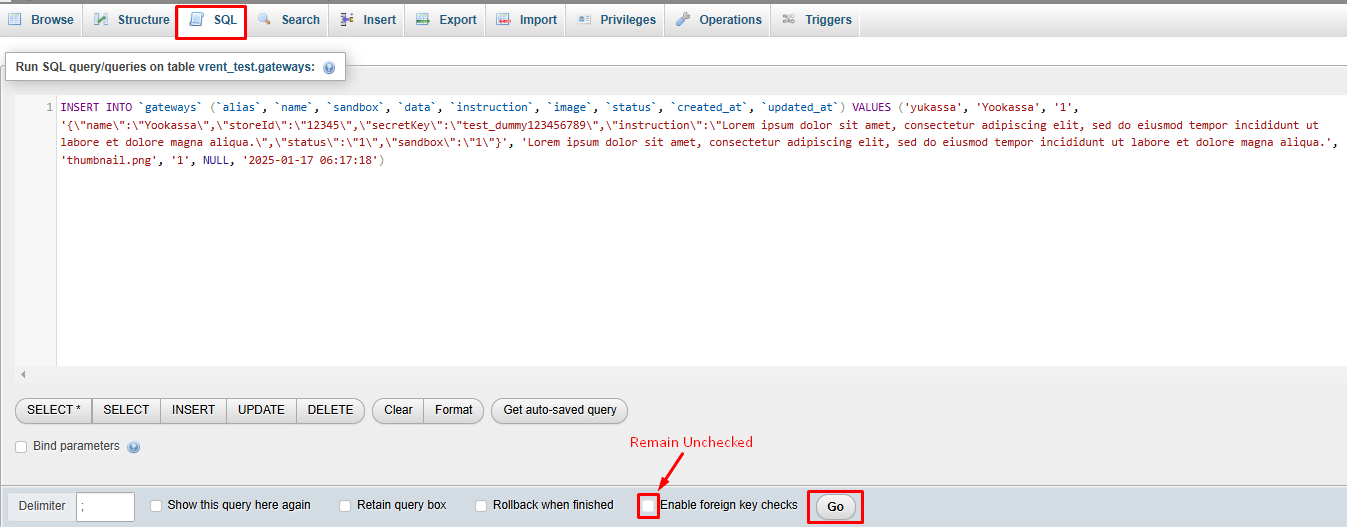1347x527 pixels.
Task: Click the Insert tab icon
Action: pyautogui.click(x=347, y=19)
